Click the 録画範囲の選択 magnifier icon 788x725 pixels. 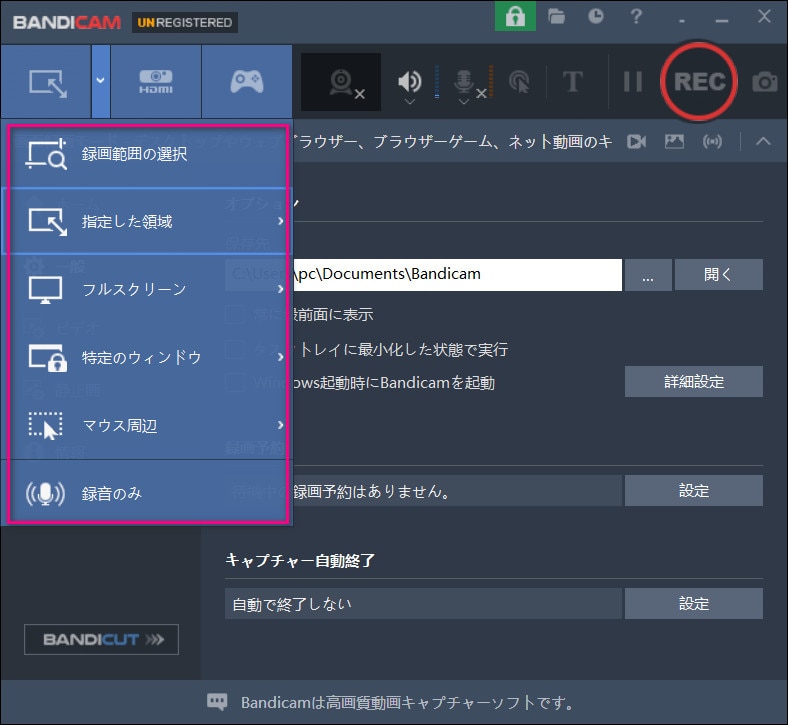coord(46,154)
